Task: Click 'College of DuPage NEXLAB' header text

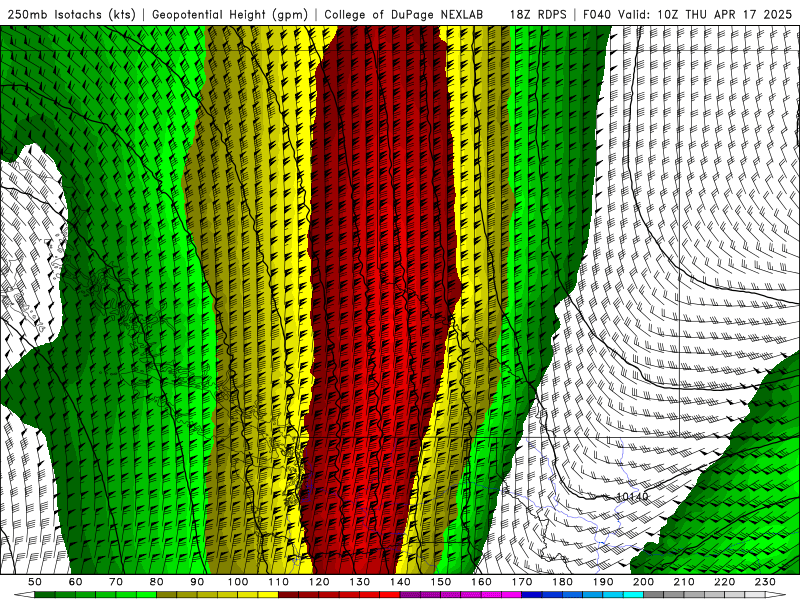Action: tap(404, 14)
